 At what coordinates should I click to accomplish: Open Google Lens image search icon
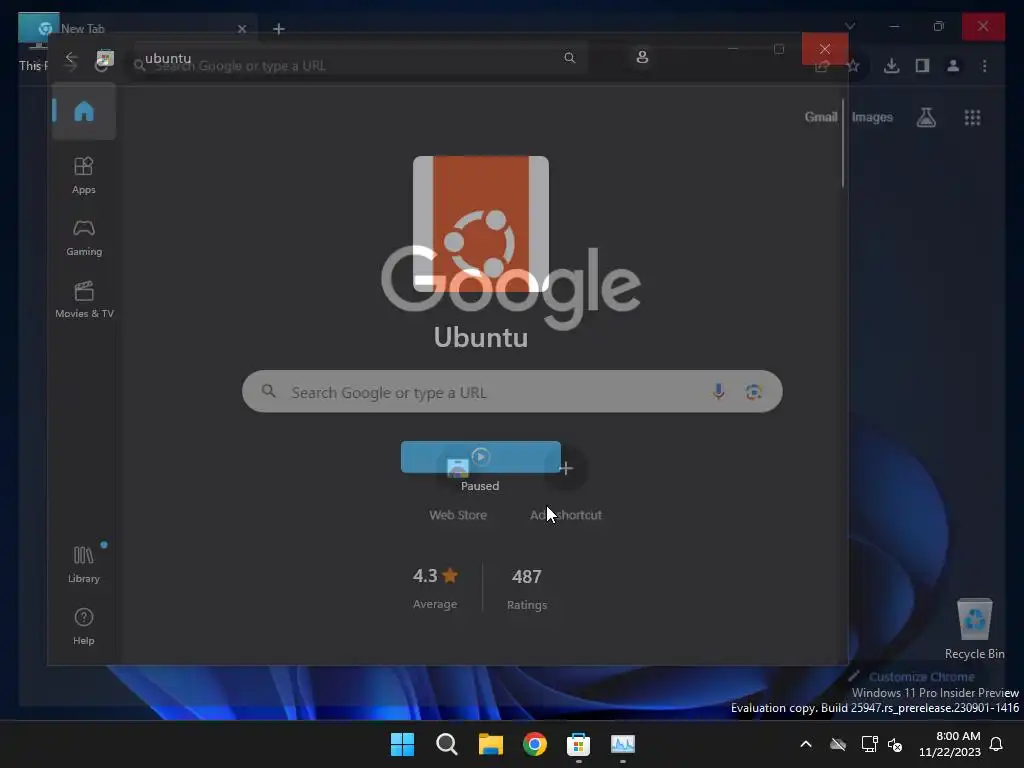753,392
